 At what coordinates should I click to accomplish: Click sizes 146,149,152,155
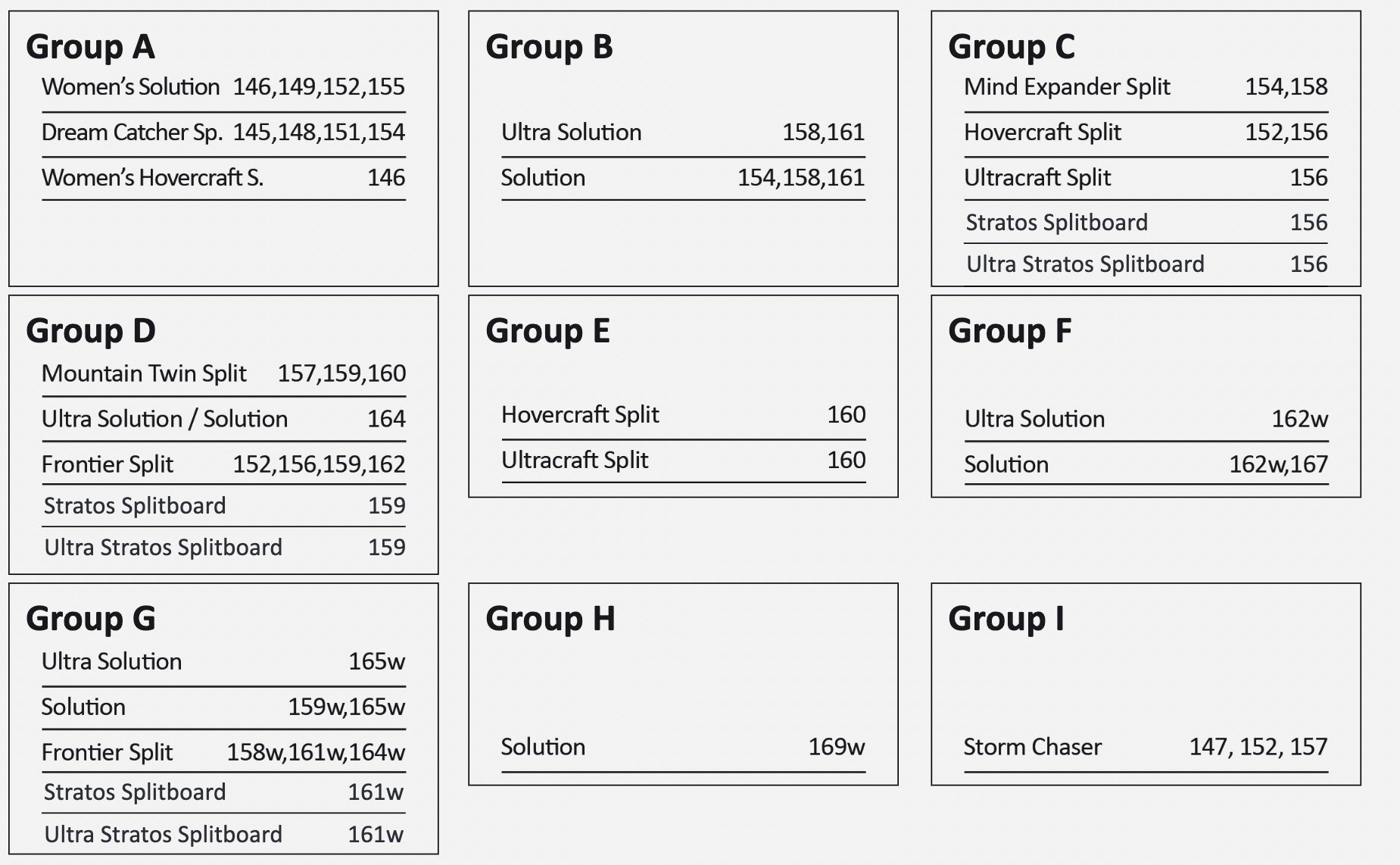click(x=319, y=87)
